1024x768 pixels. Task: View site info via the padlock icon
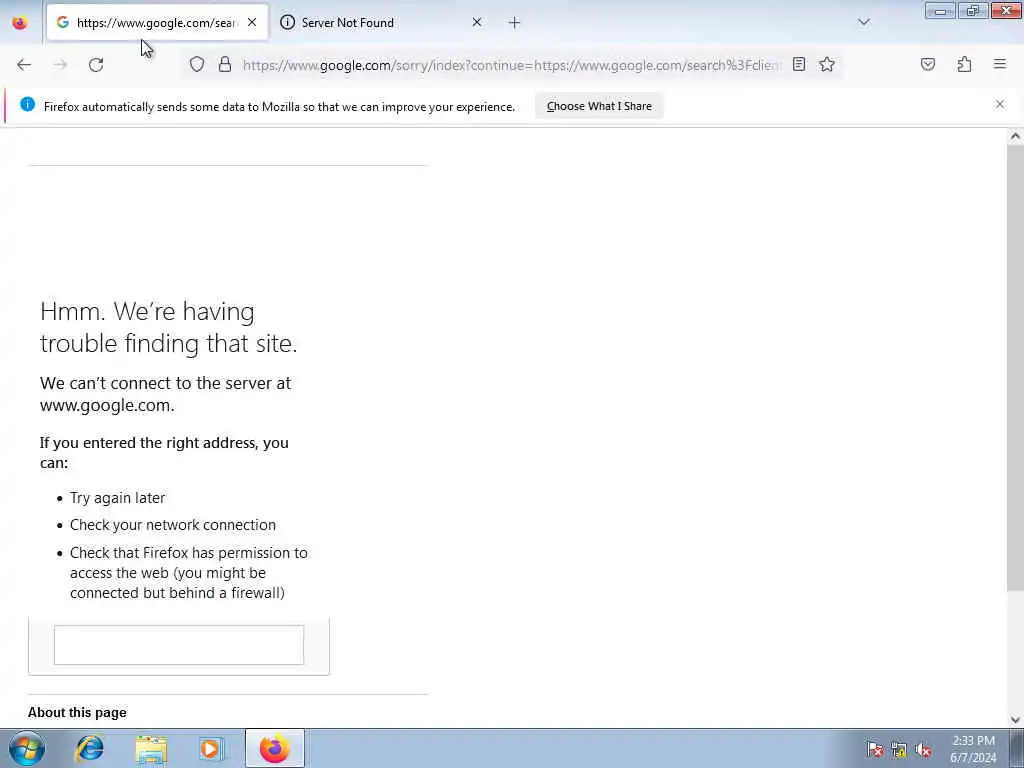(225, 64)
